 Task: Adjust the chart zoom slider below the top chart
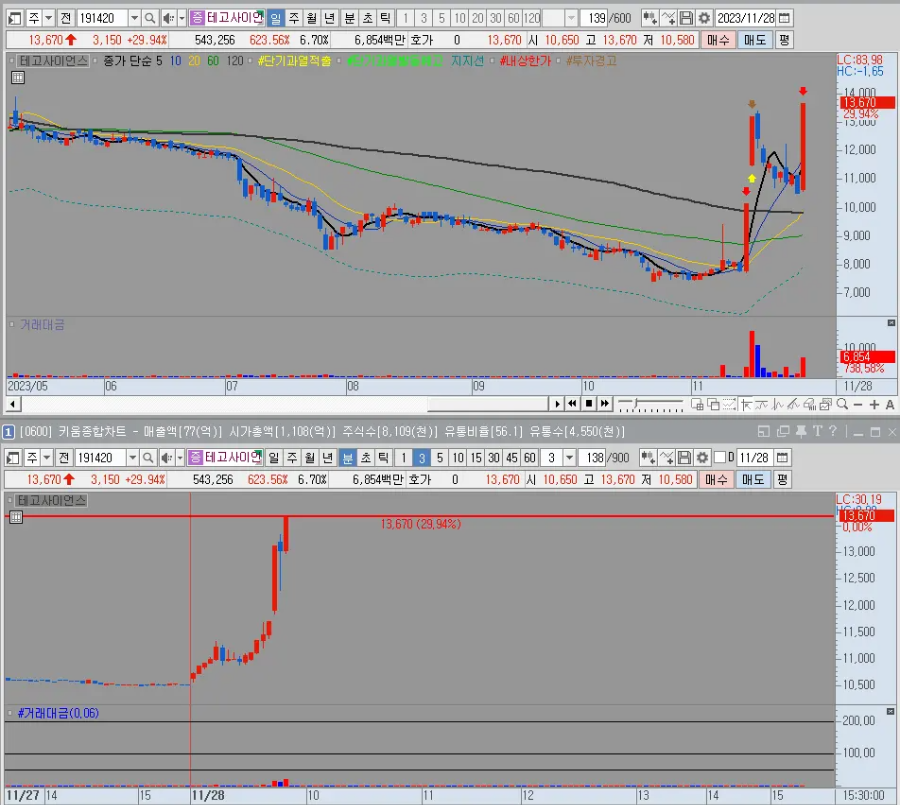click(x=651, y=404)
